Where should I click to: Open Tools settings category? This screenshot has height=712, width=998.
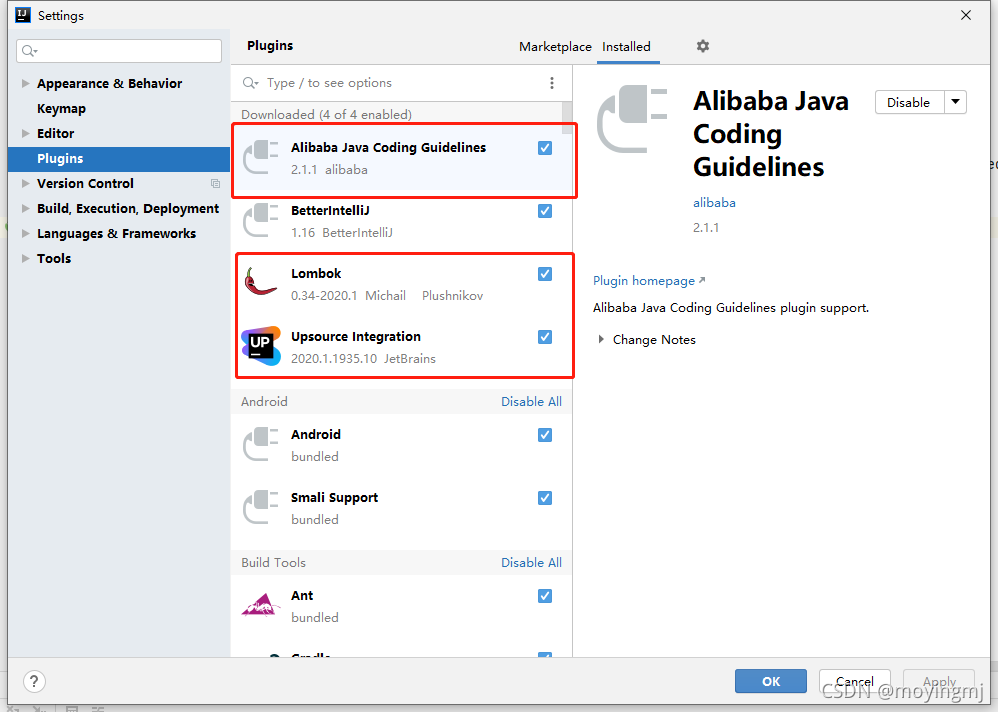tap(54, 258)
